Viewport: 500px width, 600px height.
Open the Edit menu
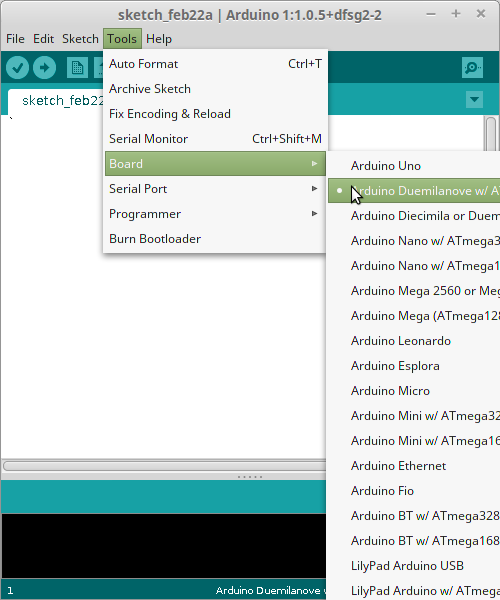(43, 39)
